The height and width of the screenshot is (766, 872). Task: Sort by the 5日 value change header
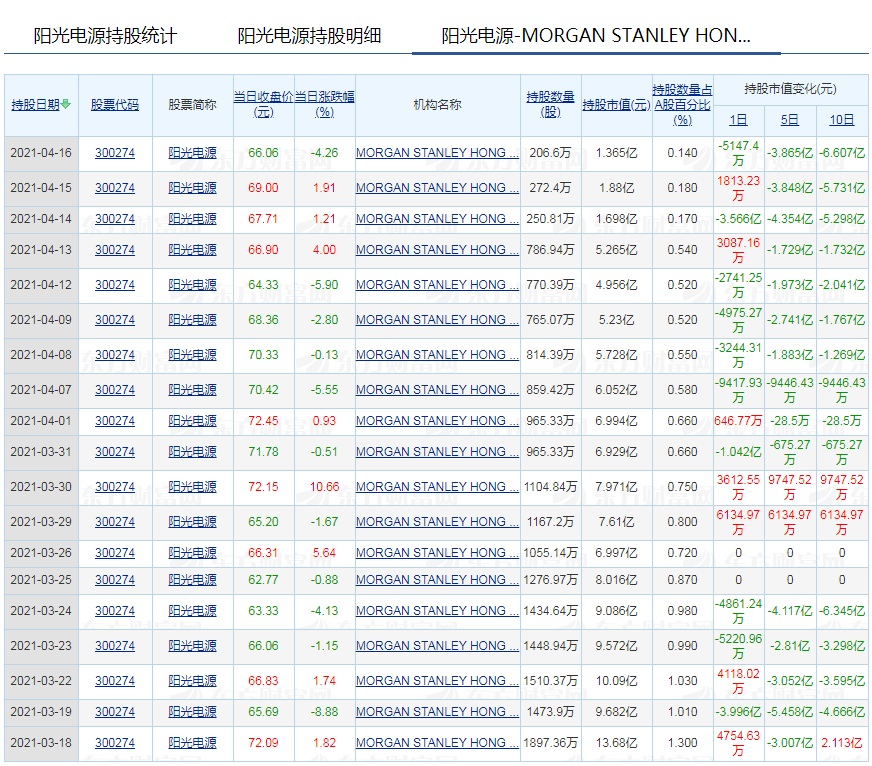tap(790, 120)
